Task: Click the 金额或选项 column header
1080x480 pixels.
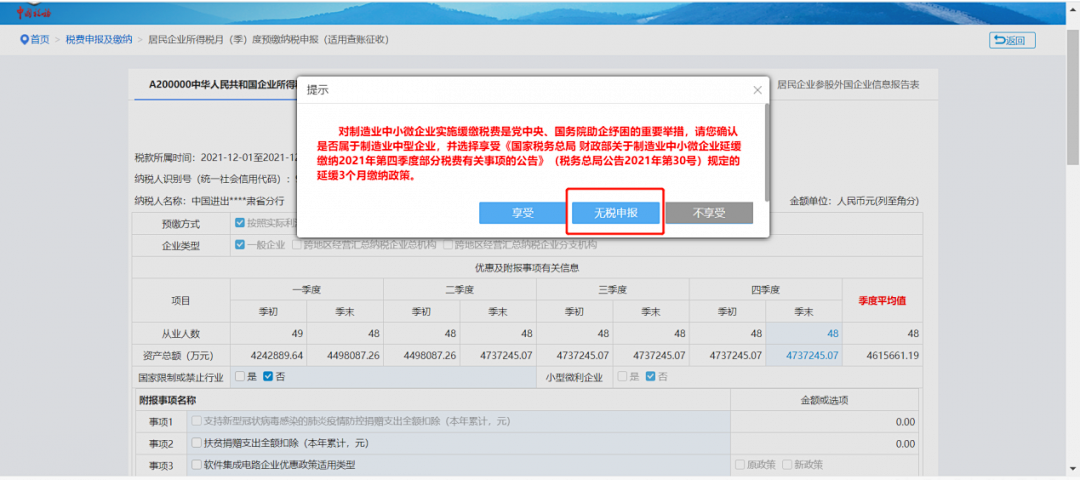Action: point(824,399)
